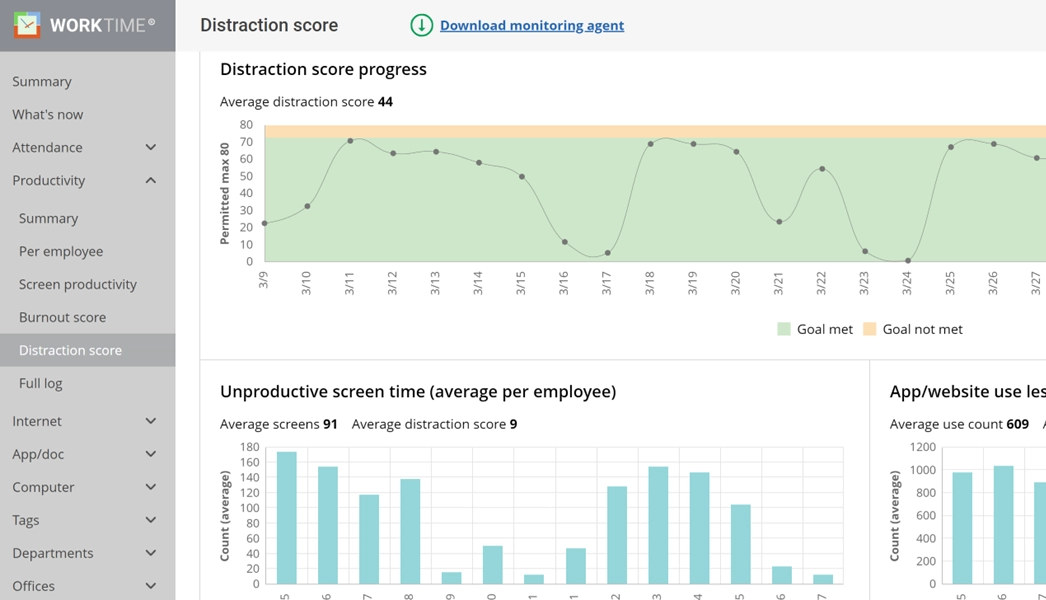The image size is (1046, 600).
Task: Toggle the Goal not met legend swatch
Action: 869,329
